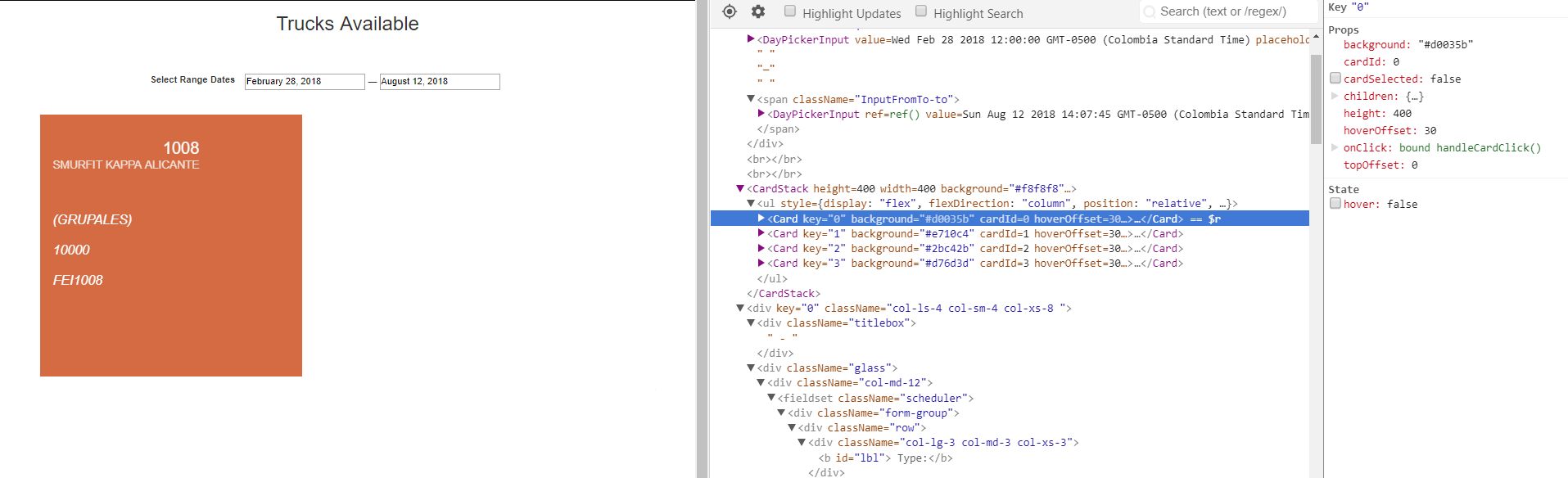1568x478 pixels.
Task: Expand the Card key="0" node
Action: (761, 218)
